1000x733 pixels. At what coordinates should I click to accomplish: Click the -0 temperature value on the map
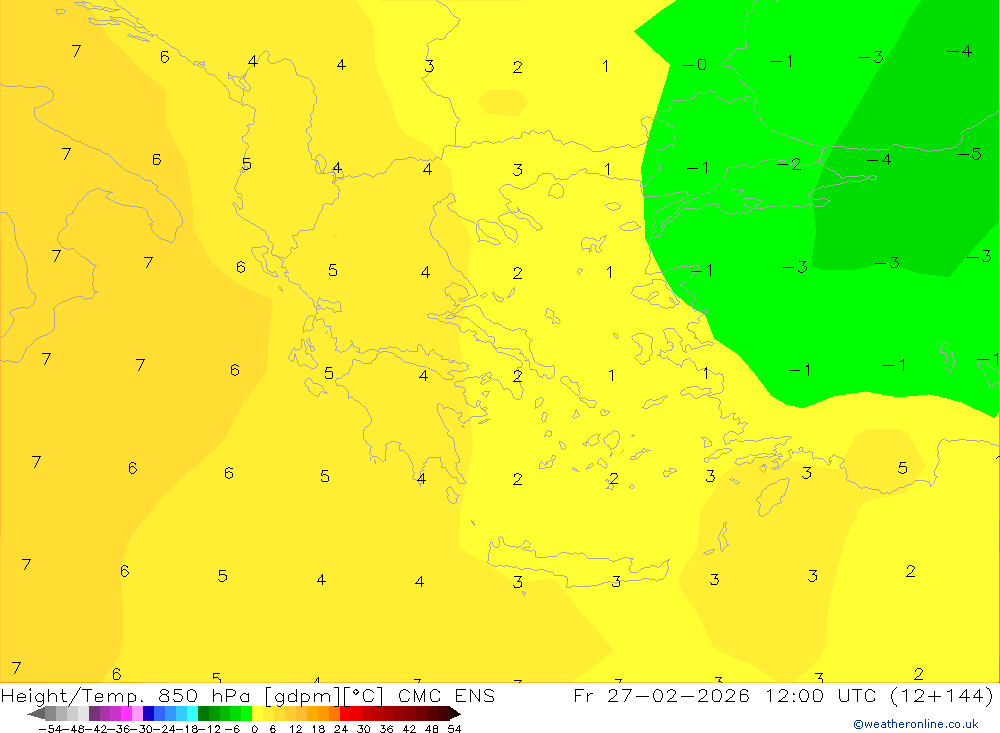point(695,64)
